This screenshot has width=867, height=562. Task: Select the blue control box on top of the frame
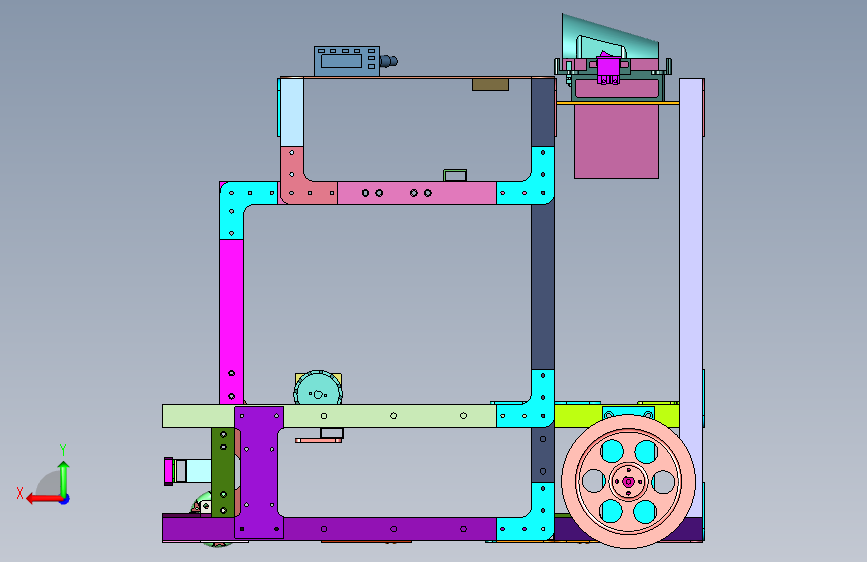347,61
